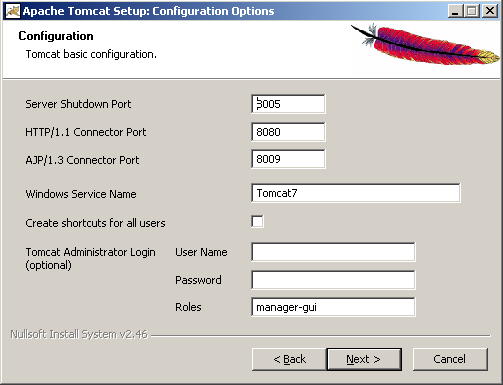The image size is (503, 385).
Task: Click the Create shortcuts for all users label
Action: 95,223
